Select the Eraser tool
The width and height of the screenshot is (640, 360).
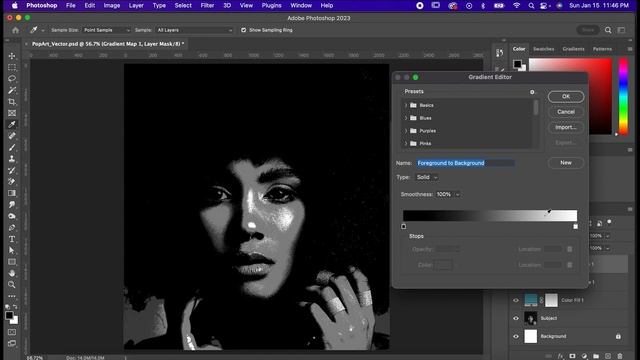click(x=12, y=182)
